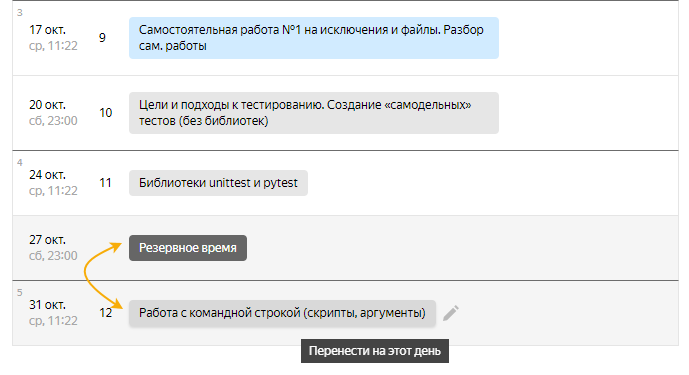Click the 'Перенести на этот день' tooltip

pyautogui.click(x=375, y=351)
